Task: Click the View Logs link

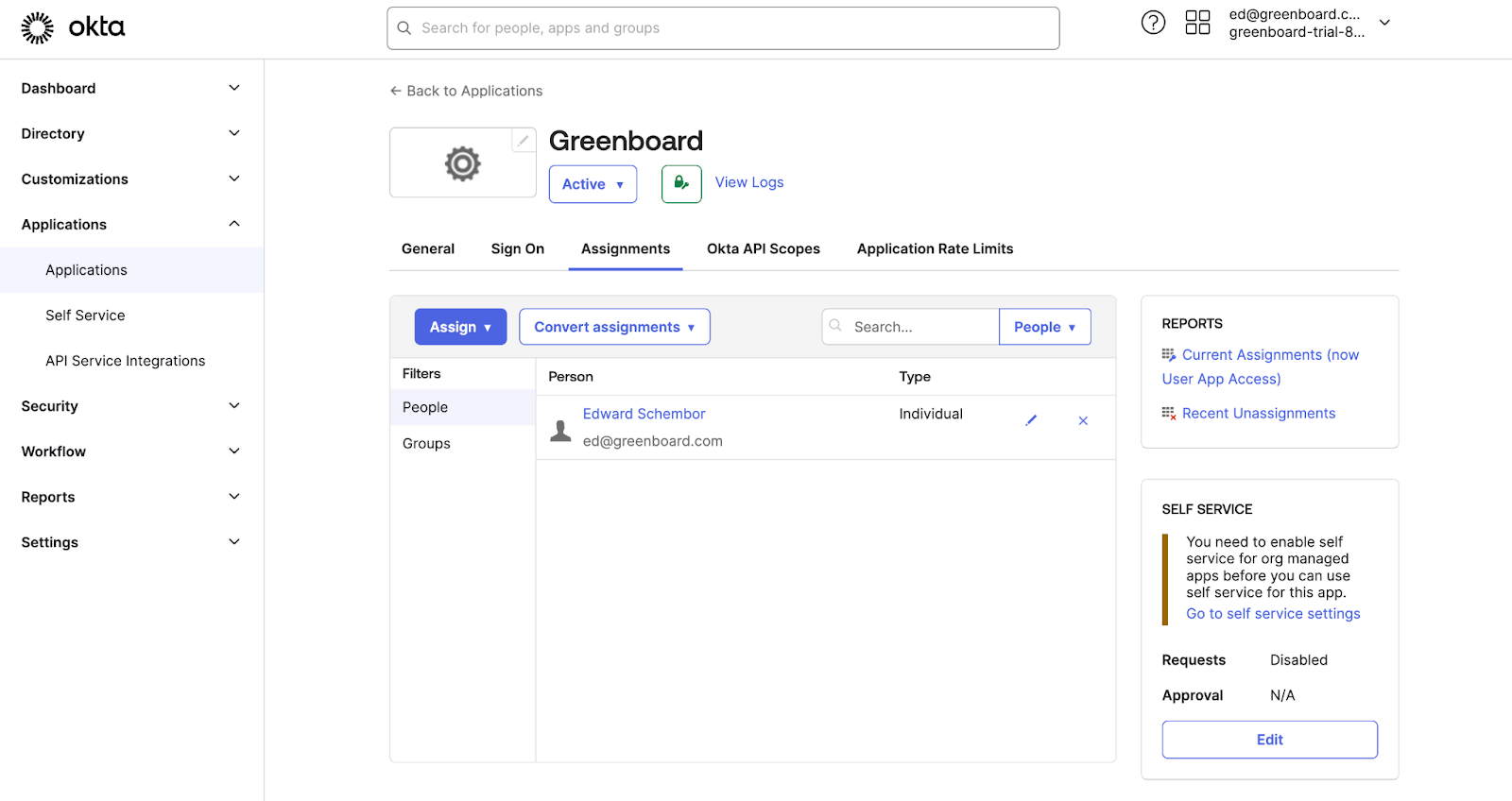Action: 749,182
